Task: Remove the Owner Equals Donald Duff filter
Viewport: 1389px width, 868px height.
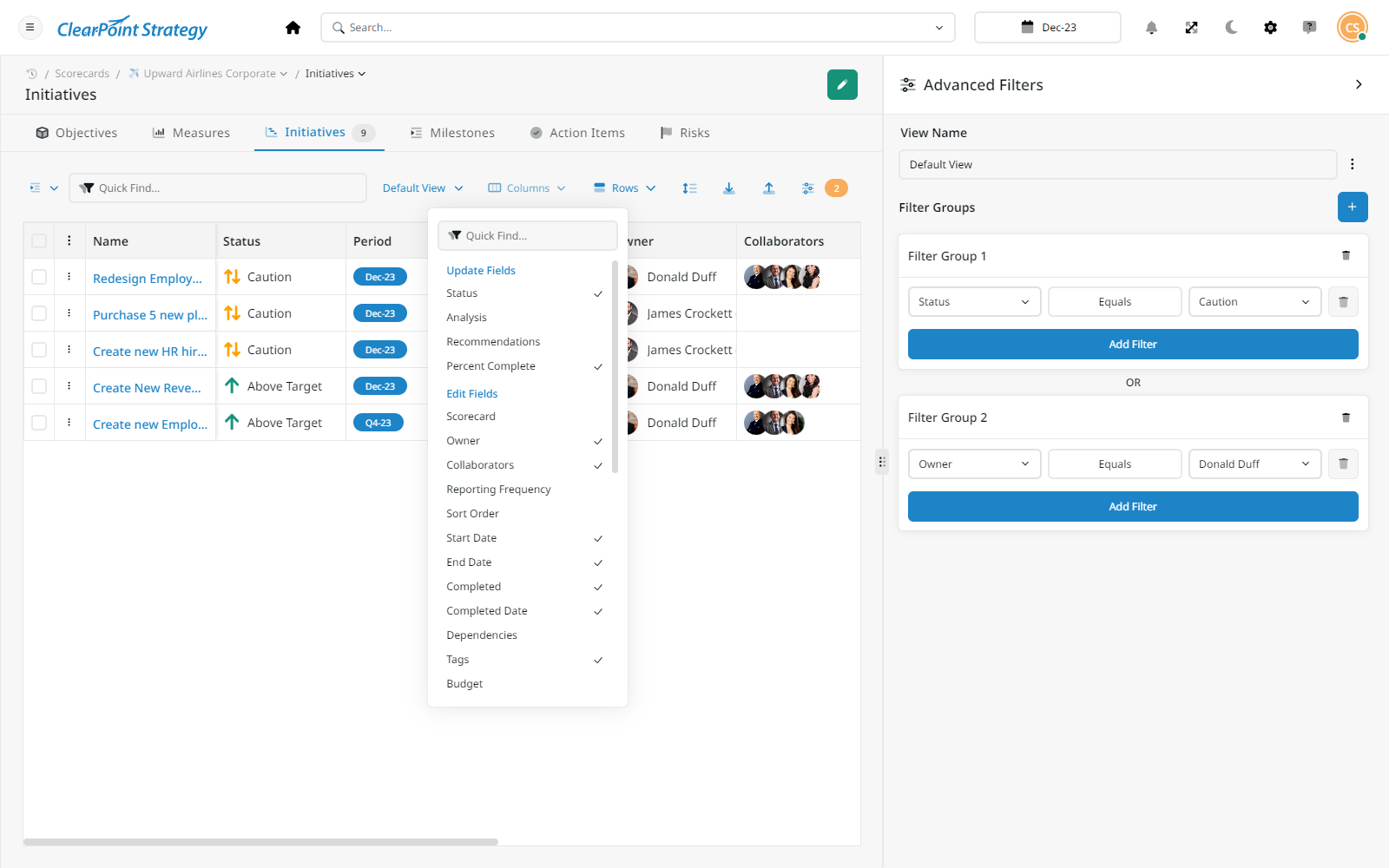Action: (1343, 464)
